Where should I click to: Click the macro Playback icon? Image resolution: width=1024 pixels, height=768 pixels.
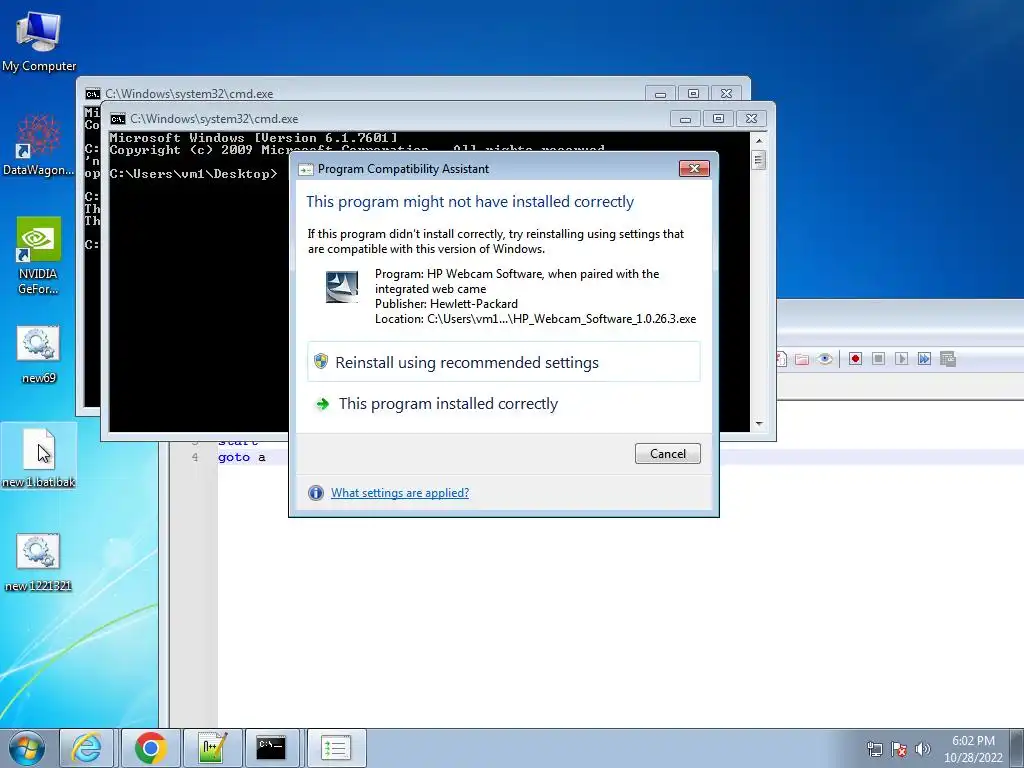pos(901,359)
